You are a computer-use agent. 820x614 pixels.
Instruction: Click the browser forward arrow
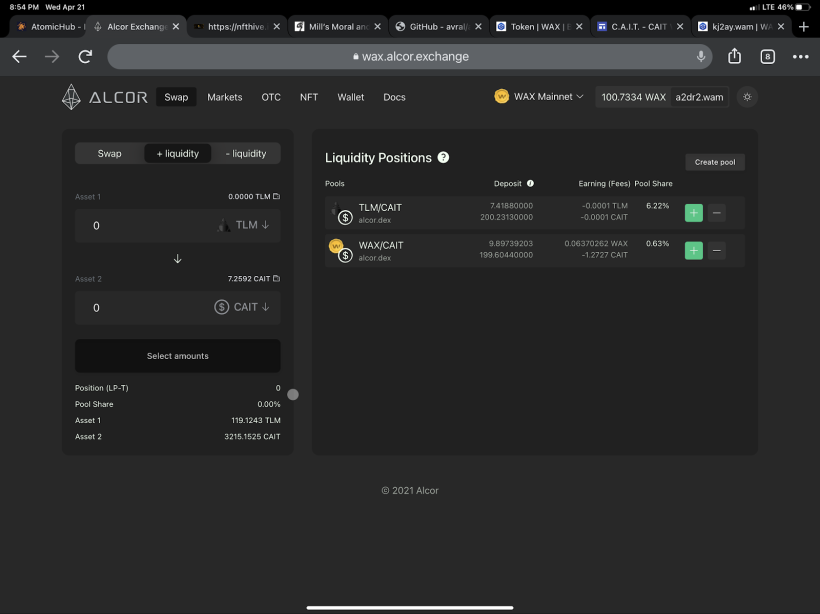pyautogui.click(x=52, y=56)
